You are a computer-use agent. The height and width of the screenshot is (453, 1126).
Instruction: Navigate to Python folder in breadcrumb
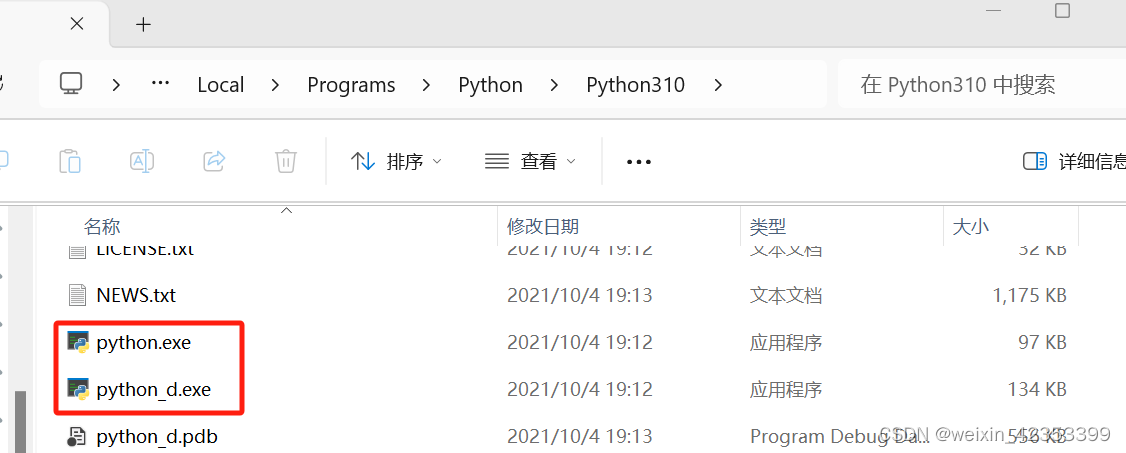490,85
